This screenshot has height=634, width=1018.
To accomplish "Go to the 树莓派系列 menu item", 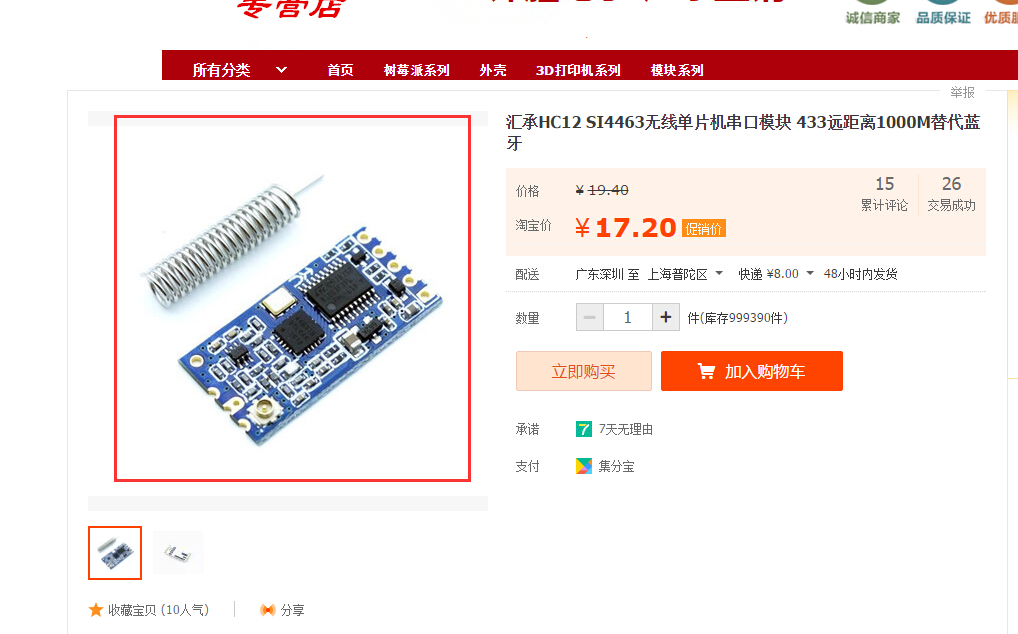I will coord(417,70).
